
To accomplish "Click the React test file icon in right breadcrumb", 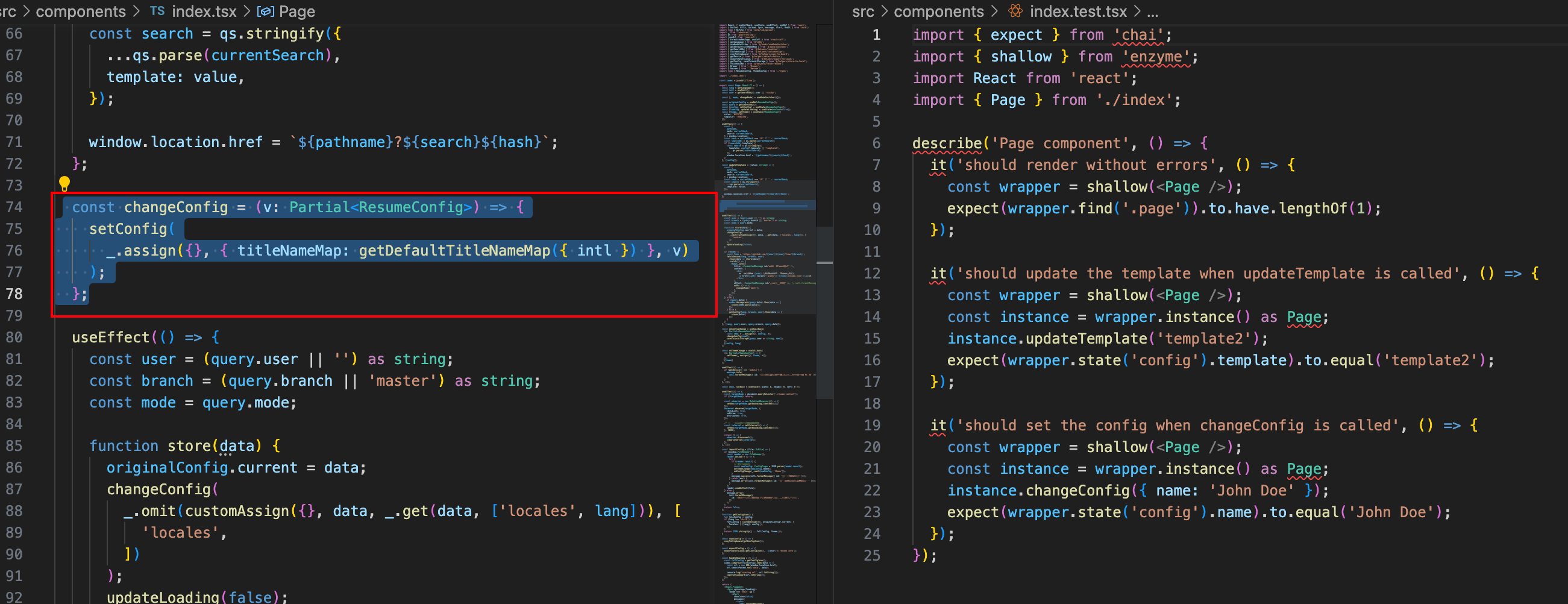I will [x=1015, y=11].
